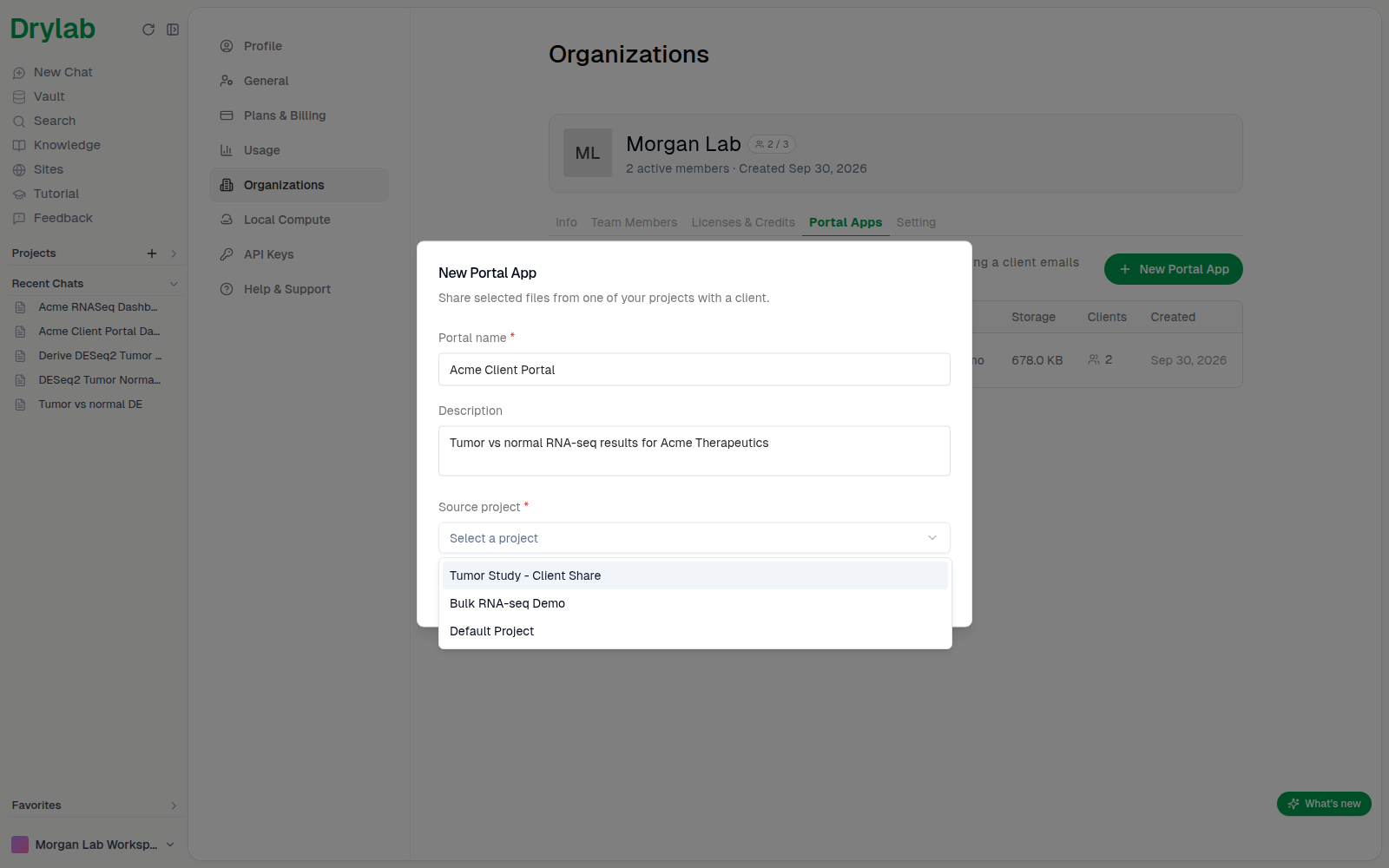Go to Search in the sidebar

55,121
